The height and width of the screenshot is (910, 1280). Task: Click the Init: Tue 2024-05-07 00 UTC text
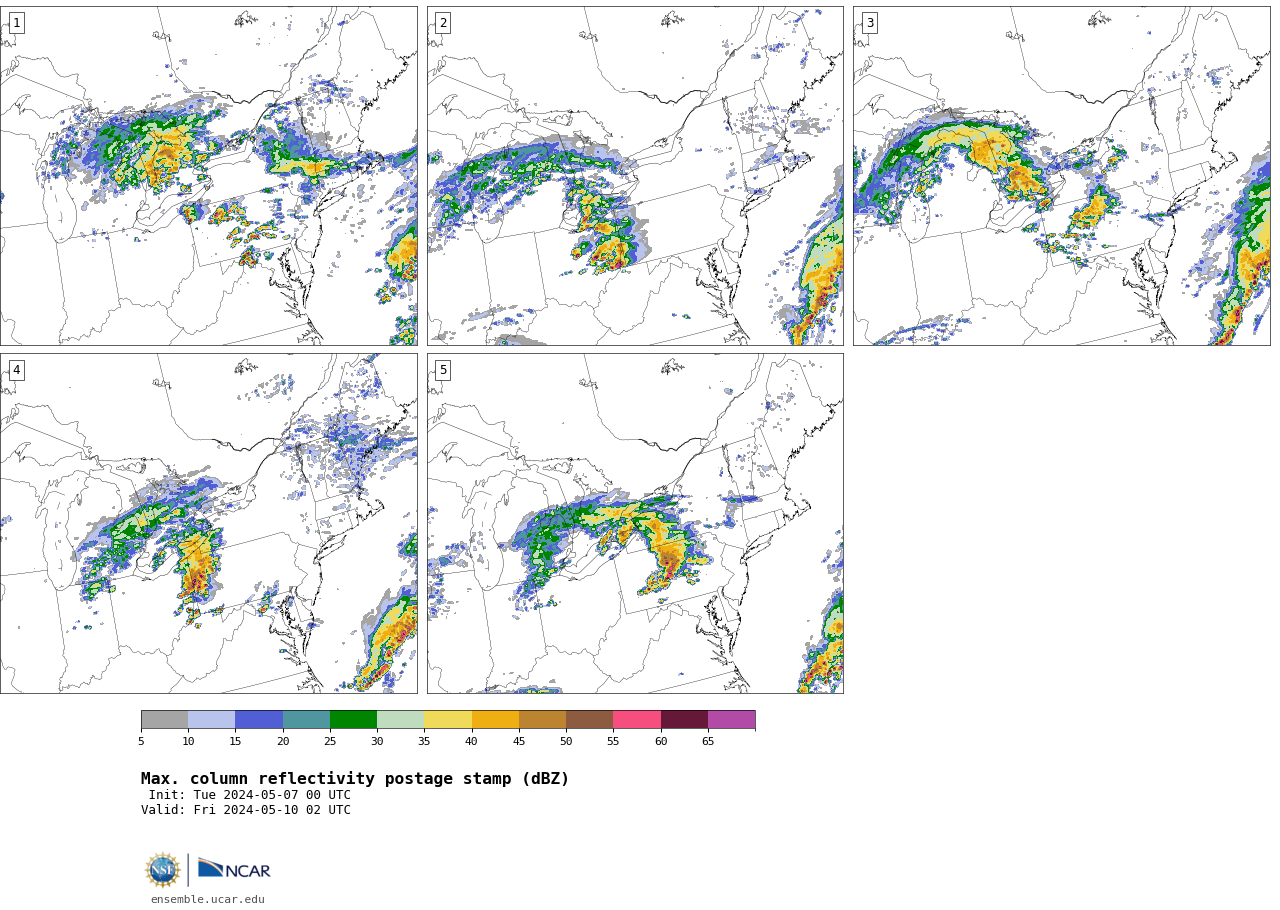(x=250, y=795)
